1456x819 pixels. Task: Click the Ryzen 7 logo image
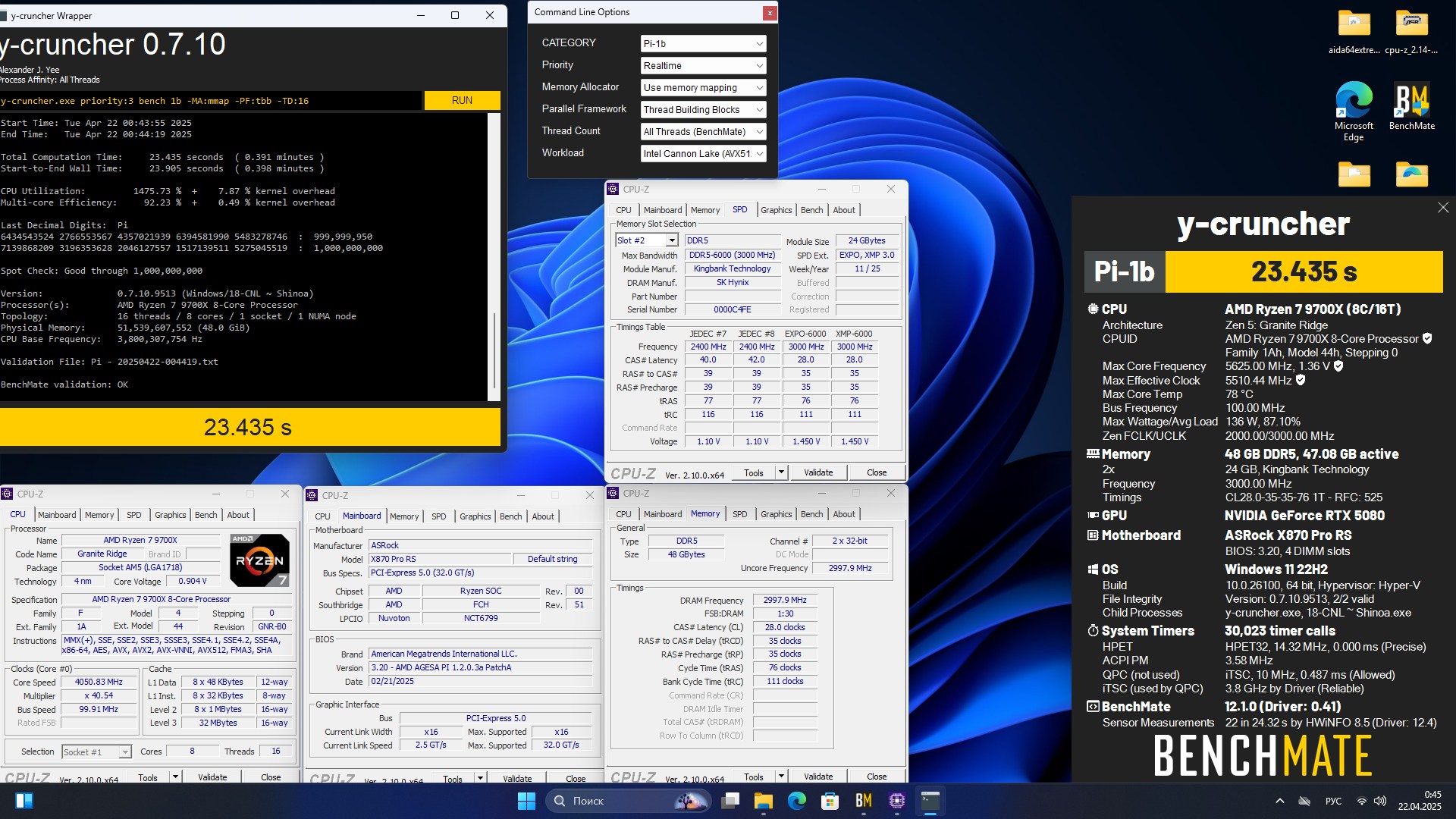click(259, 560)
